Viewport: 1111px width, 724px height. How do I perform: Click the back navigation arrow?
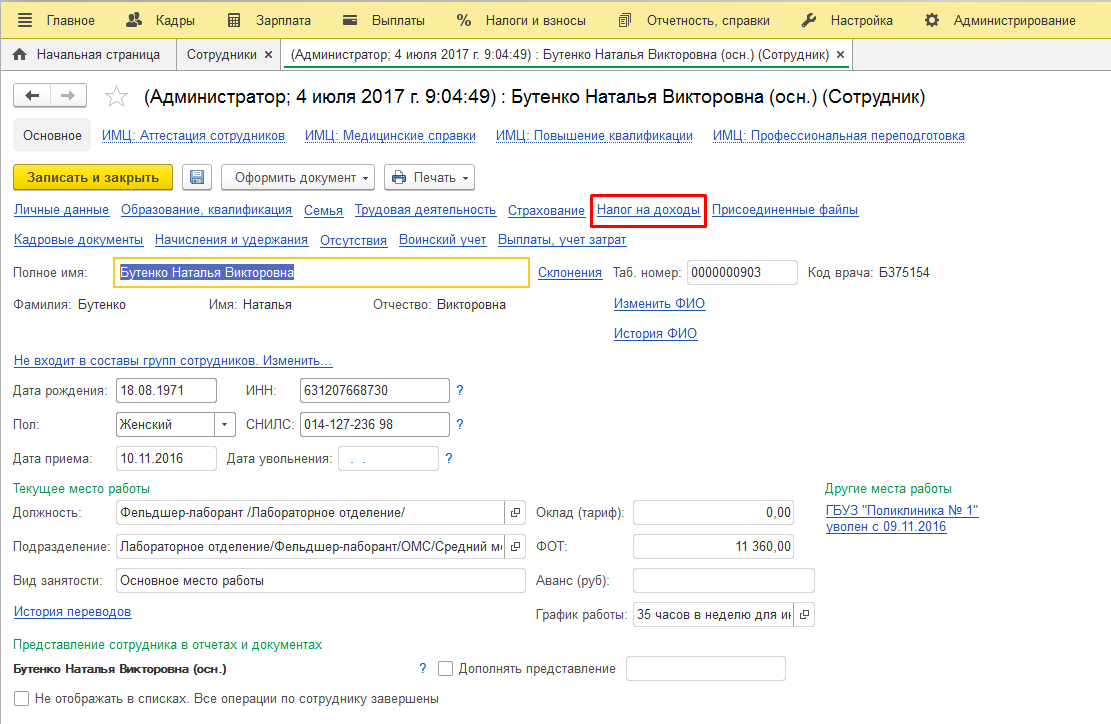(32, 95)
